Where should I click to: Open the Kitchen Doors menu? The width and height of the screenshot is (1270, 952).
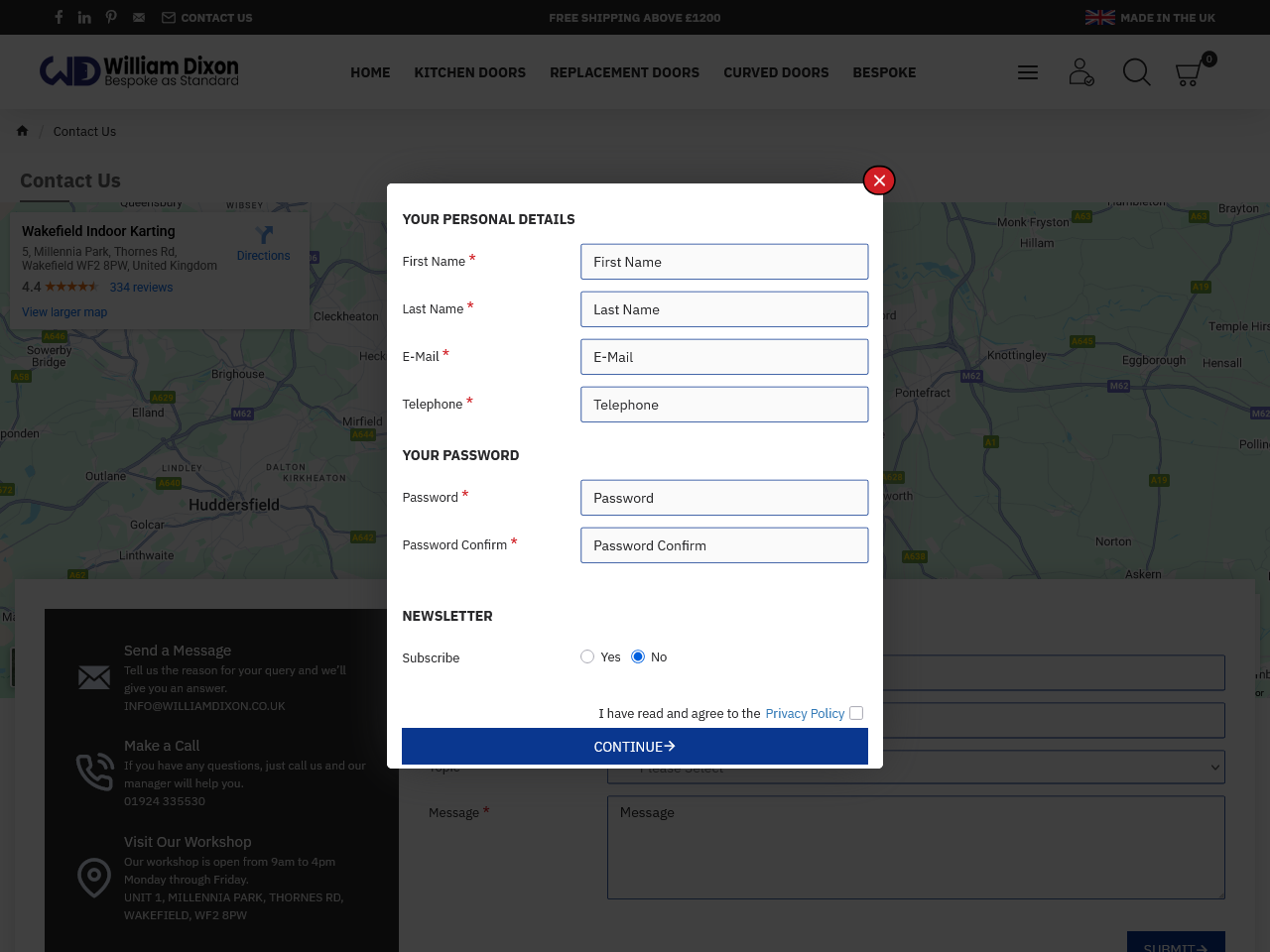coord(469,72)
